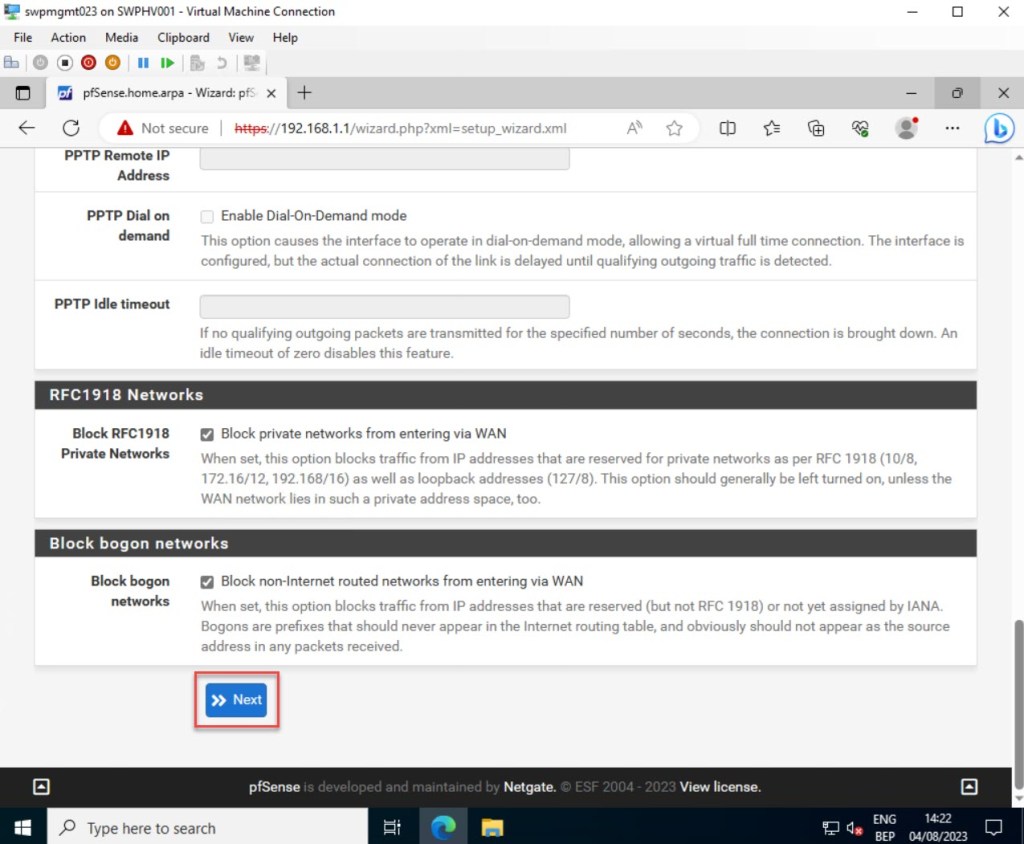Expand the pfSense footer up-arrow on right

tap(969, 787)
